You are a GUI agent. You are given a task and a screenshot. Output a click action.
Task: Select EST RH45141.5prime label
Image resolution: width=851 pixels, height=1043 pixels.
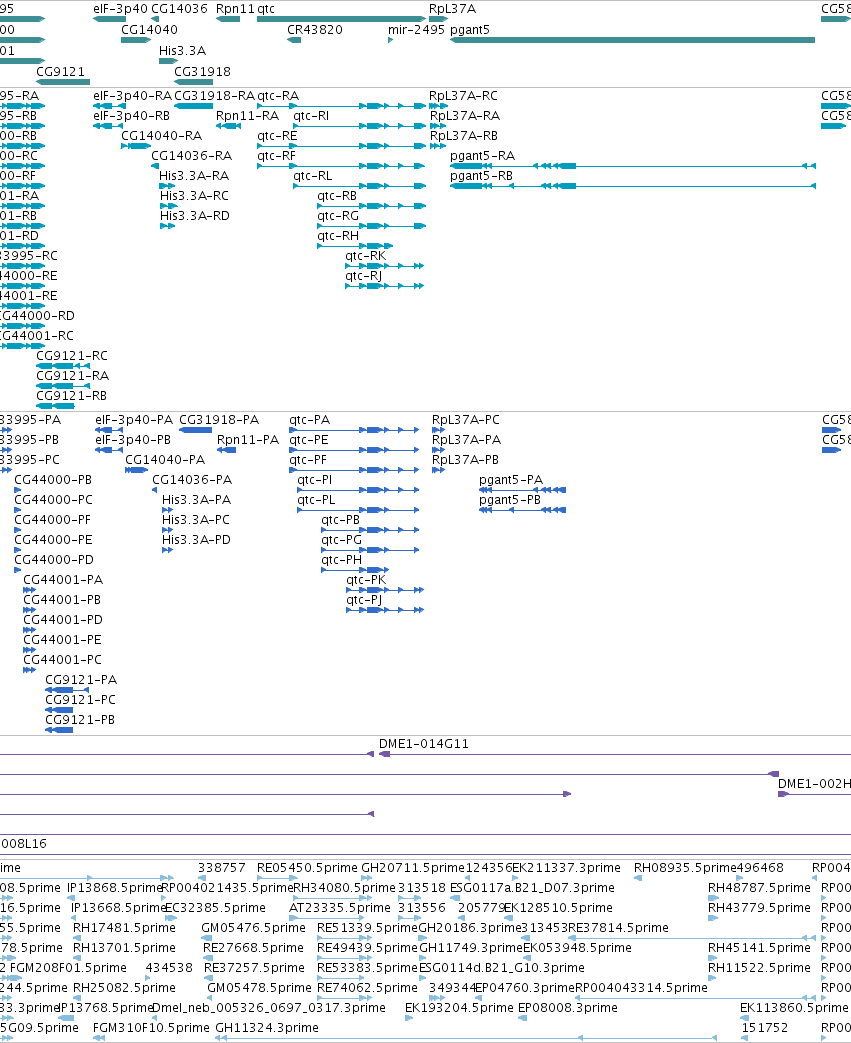[x=759, y=948]
